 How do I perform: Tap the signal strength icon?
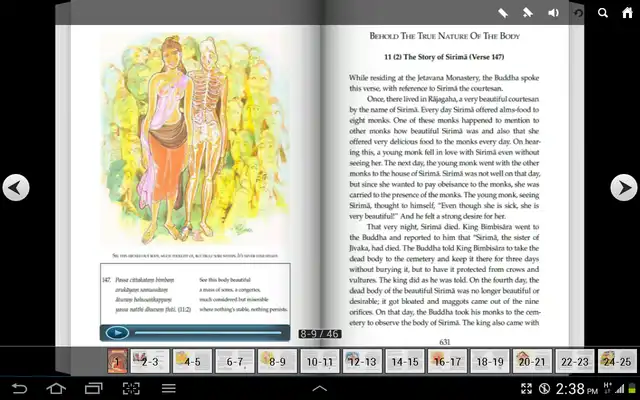(620, 389)
